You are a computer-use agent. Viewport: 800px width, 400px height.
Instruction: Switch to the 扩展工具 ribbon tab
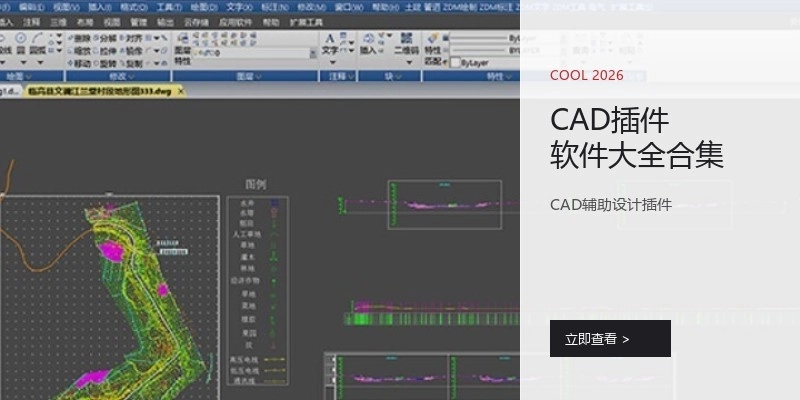point(306,22)
